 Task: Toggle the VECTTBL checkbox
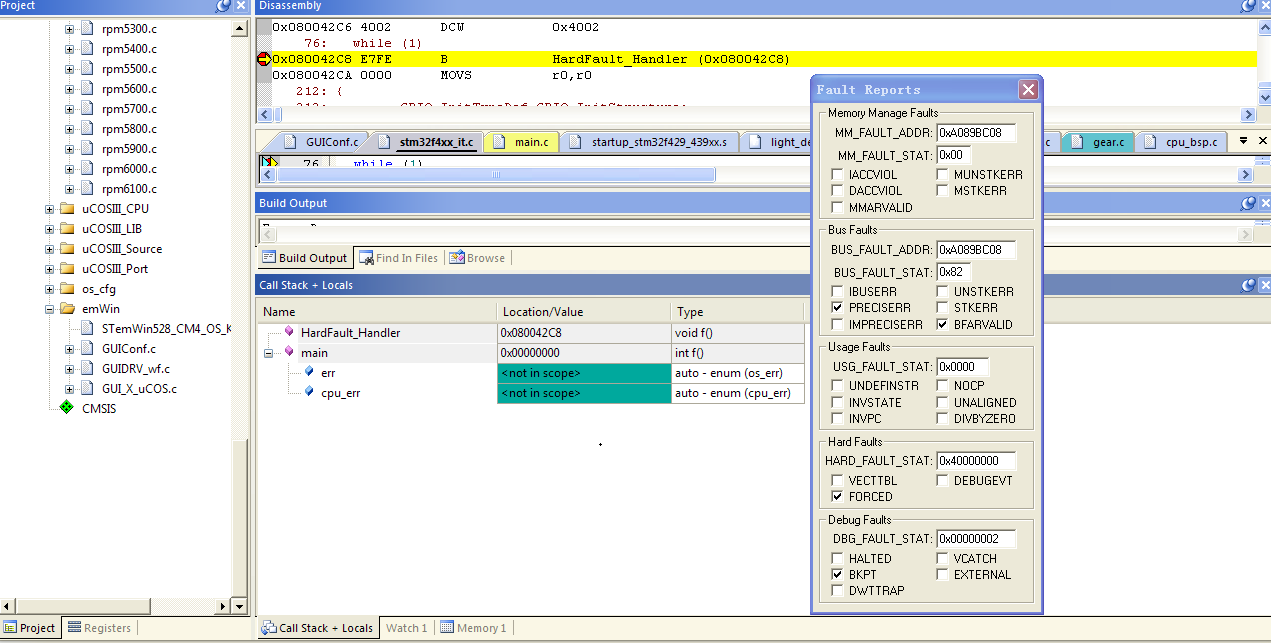coord(838,480)
